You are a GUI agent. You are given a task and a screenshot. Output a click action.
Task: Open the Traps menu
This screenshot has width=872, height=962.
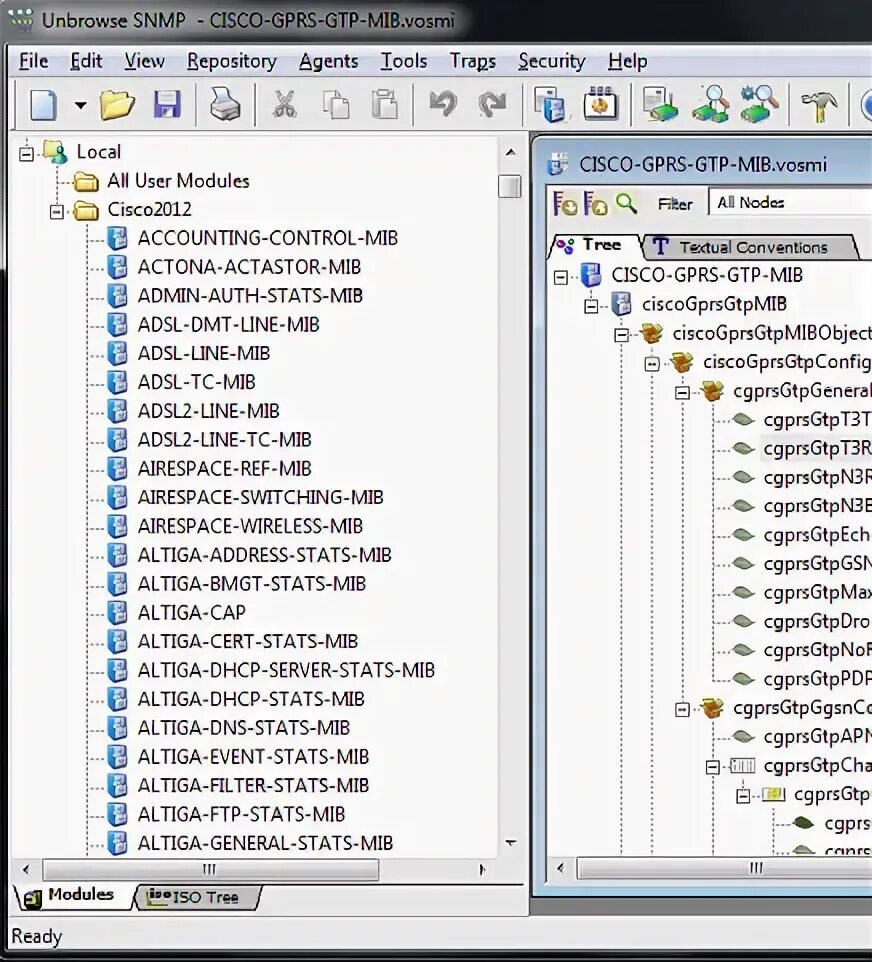click(473, 61)
